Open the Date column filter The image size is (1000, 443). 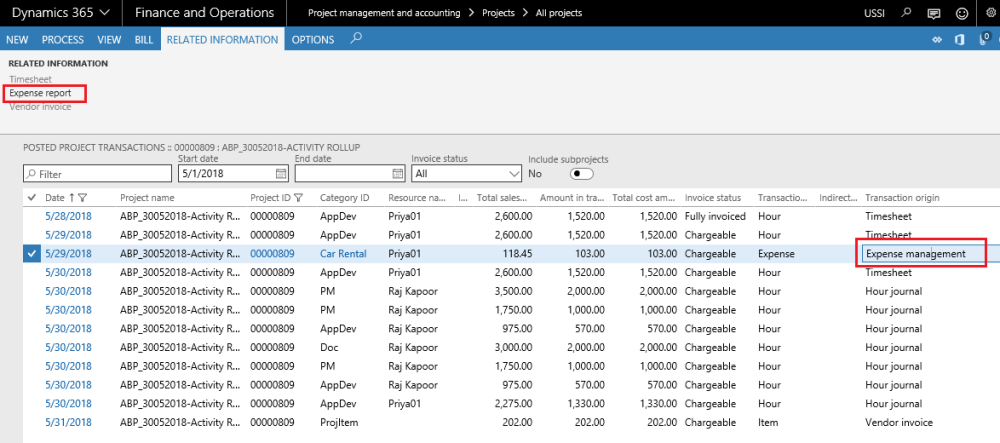pos(83,198)
